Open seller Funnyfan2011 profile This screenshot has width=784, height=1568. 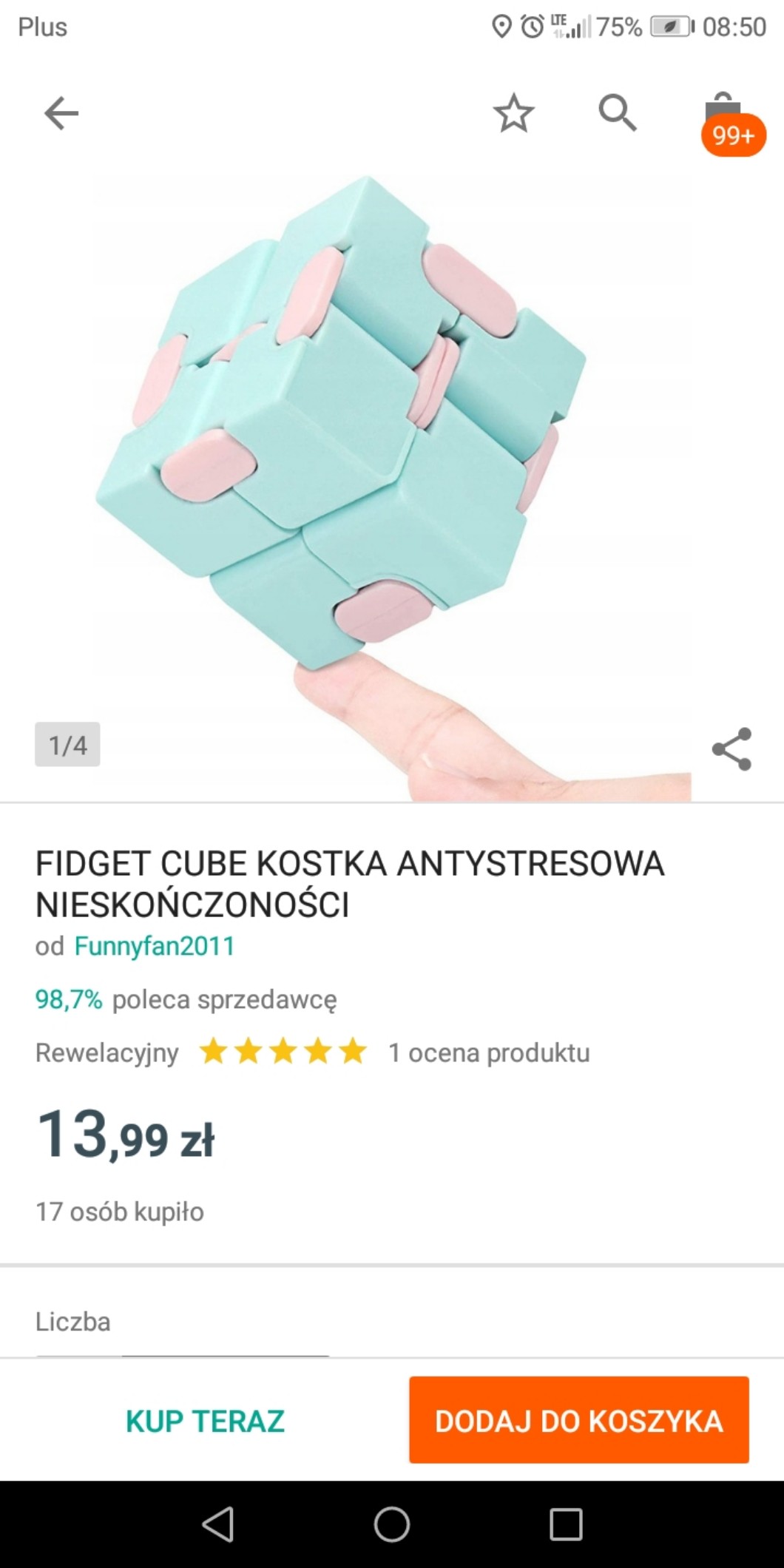(155, 946)
